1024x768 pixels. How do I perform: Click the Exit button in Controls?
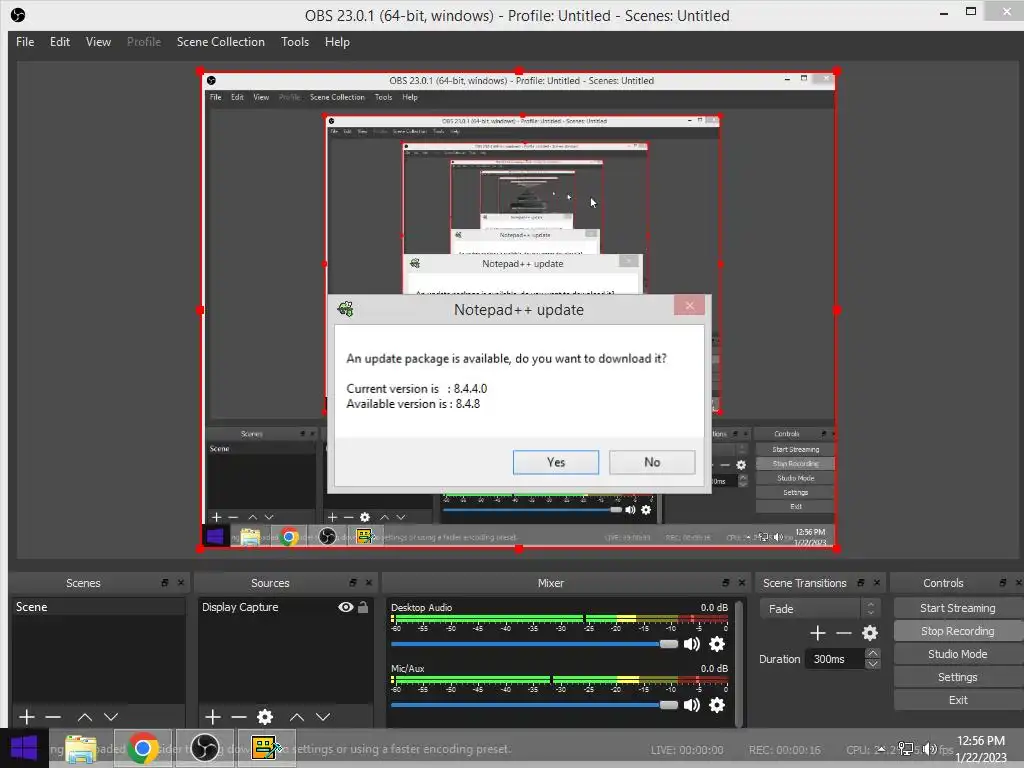(x=957, y=700)
